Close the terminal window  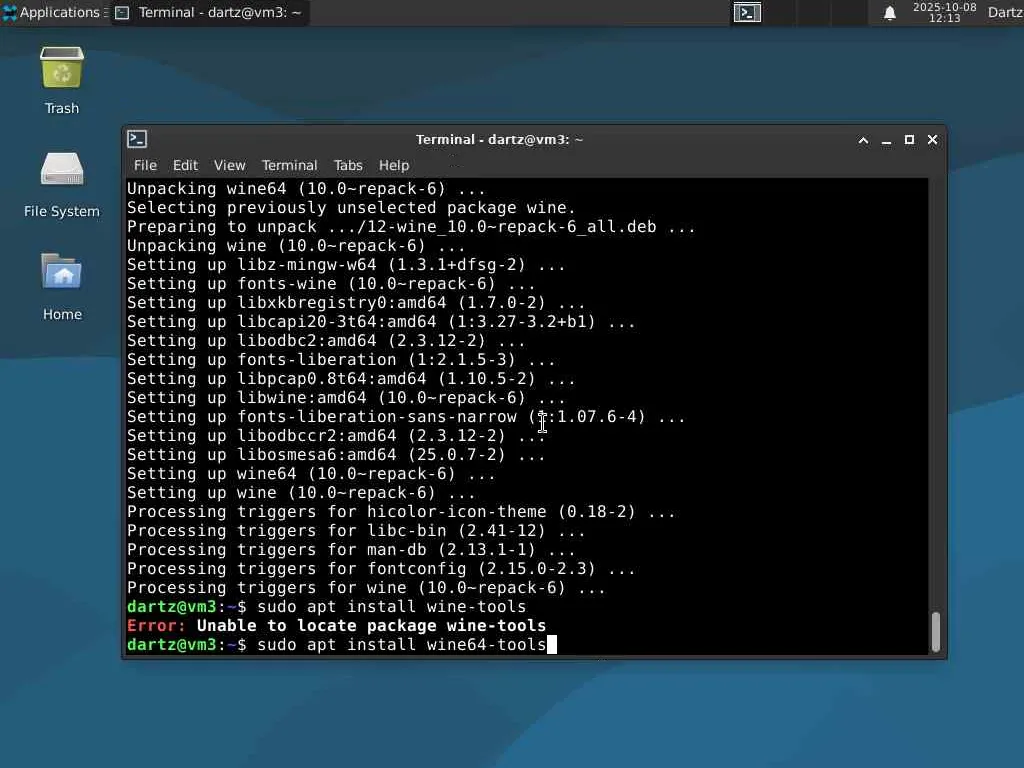pyautogui.click(x=933, y=140)
